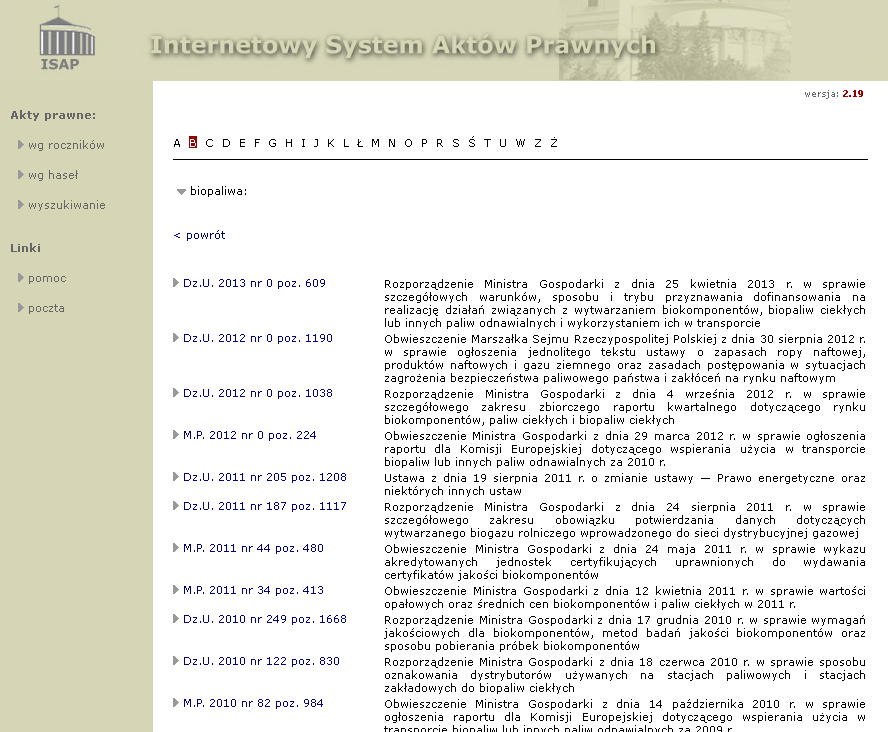This screenshot has width=888, height=732.
Task: Select letter A in alphabet index
Action: pos(177,143)
